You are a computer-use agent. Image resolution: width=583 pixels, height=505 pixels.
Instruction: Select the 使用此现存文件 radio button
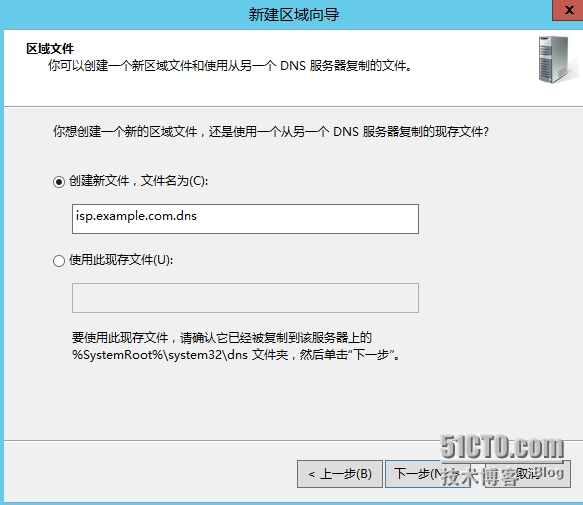59,261
